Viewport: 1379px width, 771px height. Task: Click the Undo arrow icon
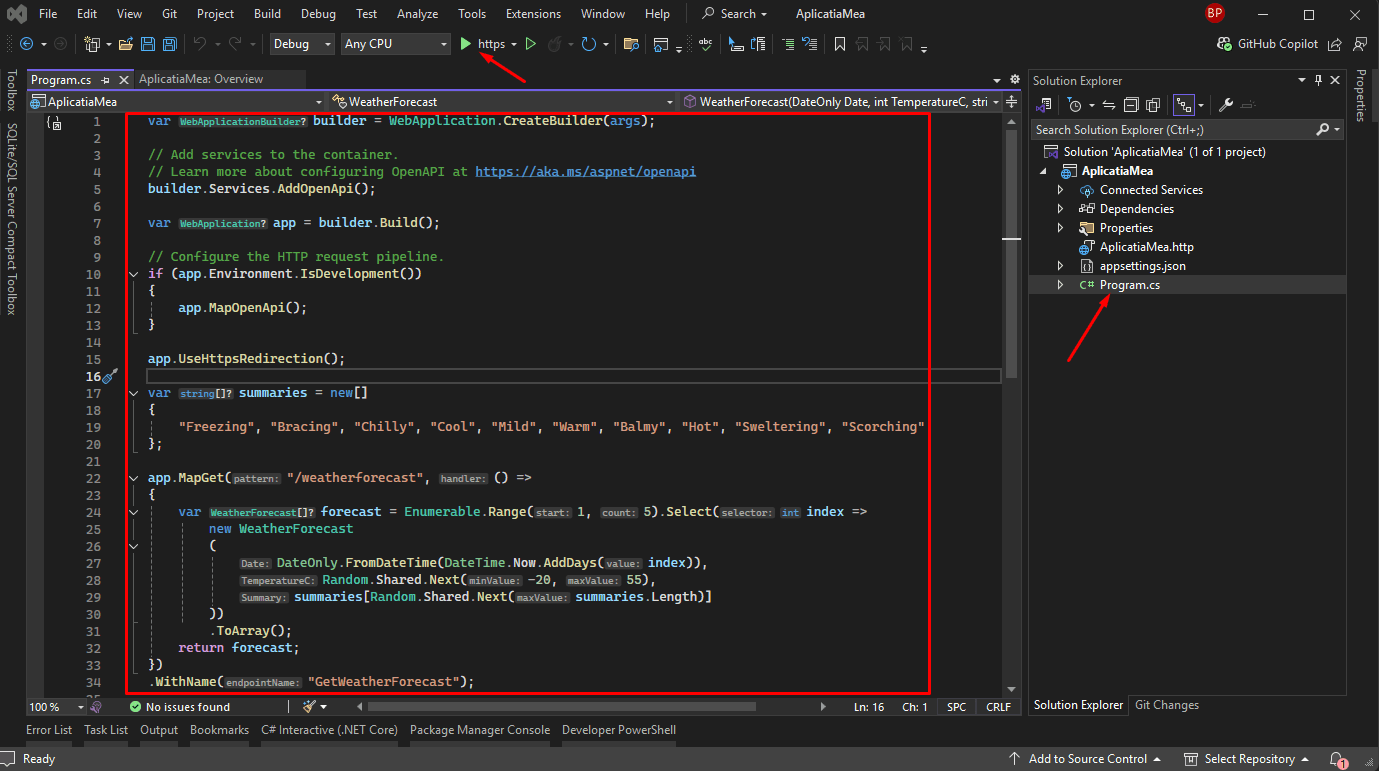200,44
